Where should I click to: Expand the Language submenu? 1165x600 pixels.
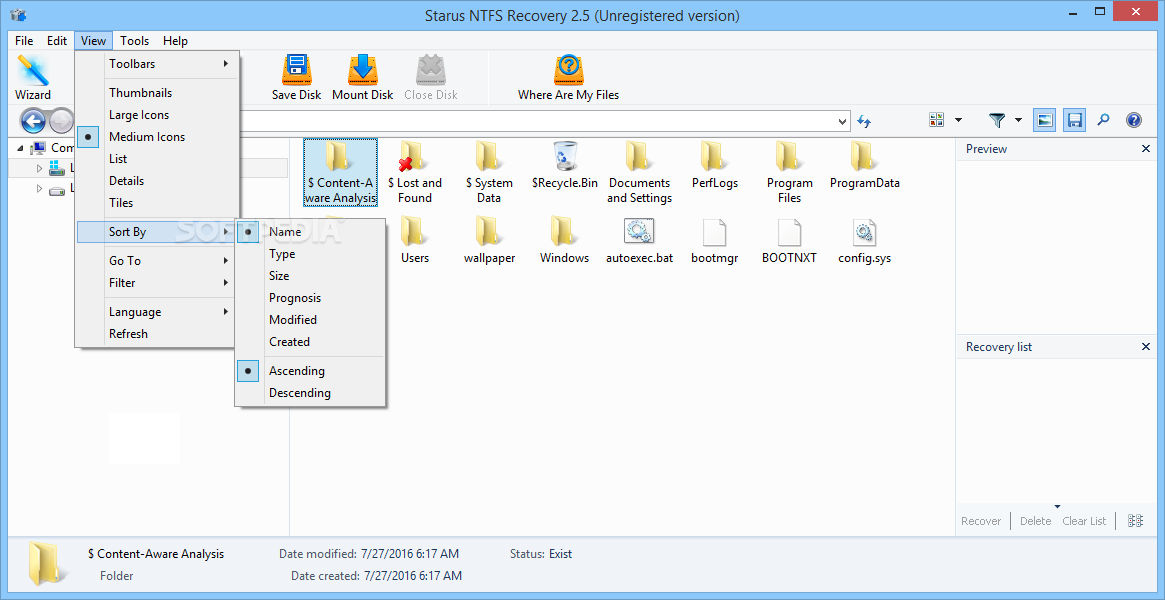tap(158, 312)
